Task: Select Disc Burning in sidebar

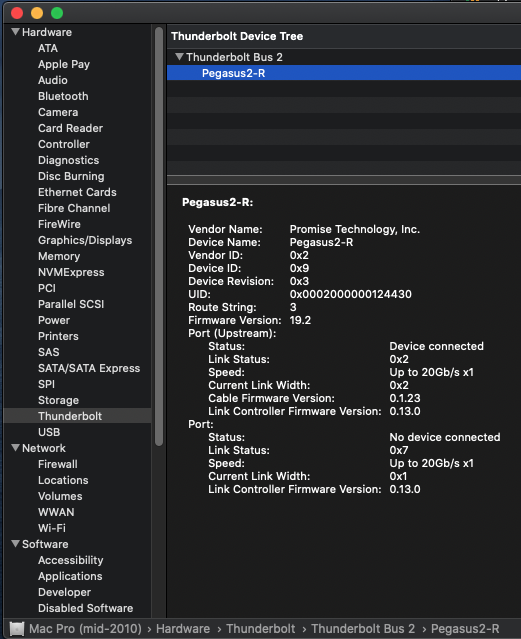Action: point(71,176)
